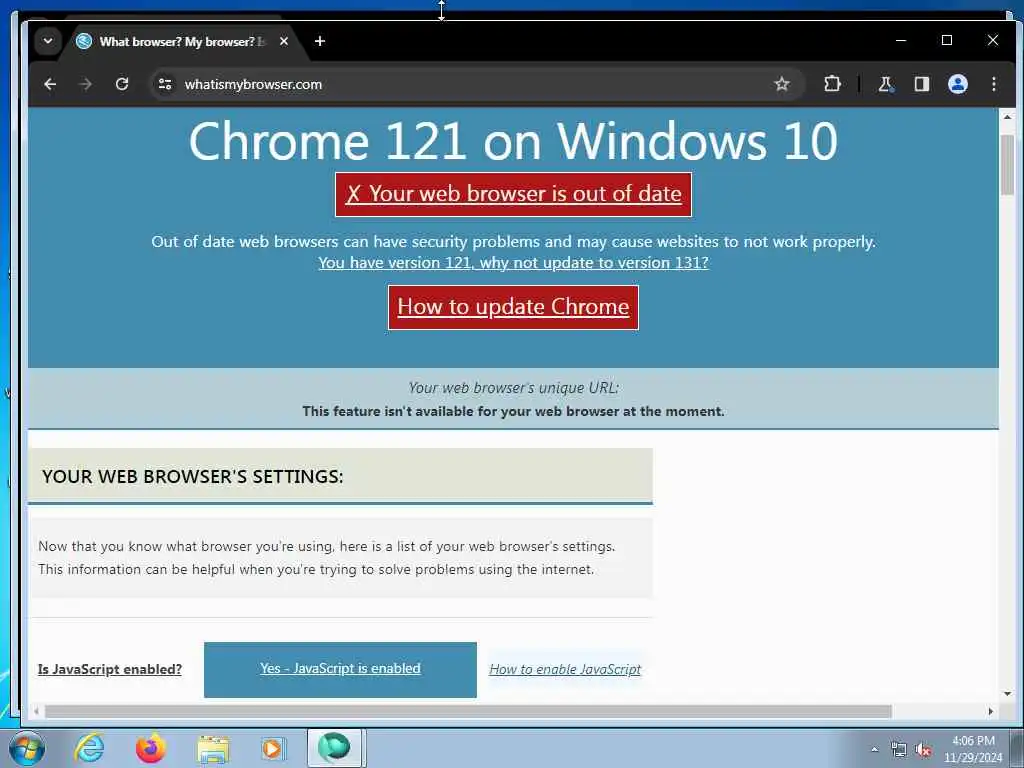Reload the whatismybrowser.com page
1024x768 pixels.
(x=121, y=84)
